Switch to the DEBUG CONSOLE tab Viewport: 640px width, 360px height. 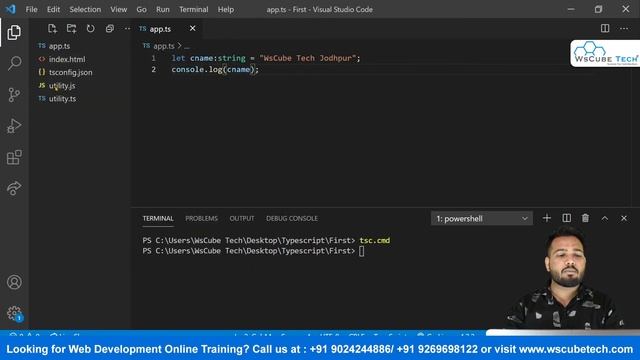click(292, 218)
